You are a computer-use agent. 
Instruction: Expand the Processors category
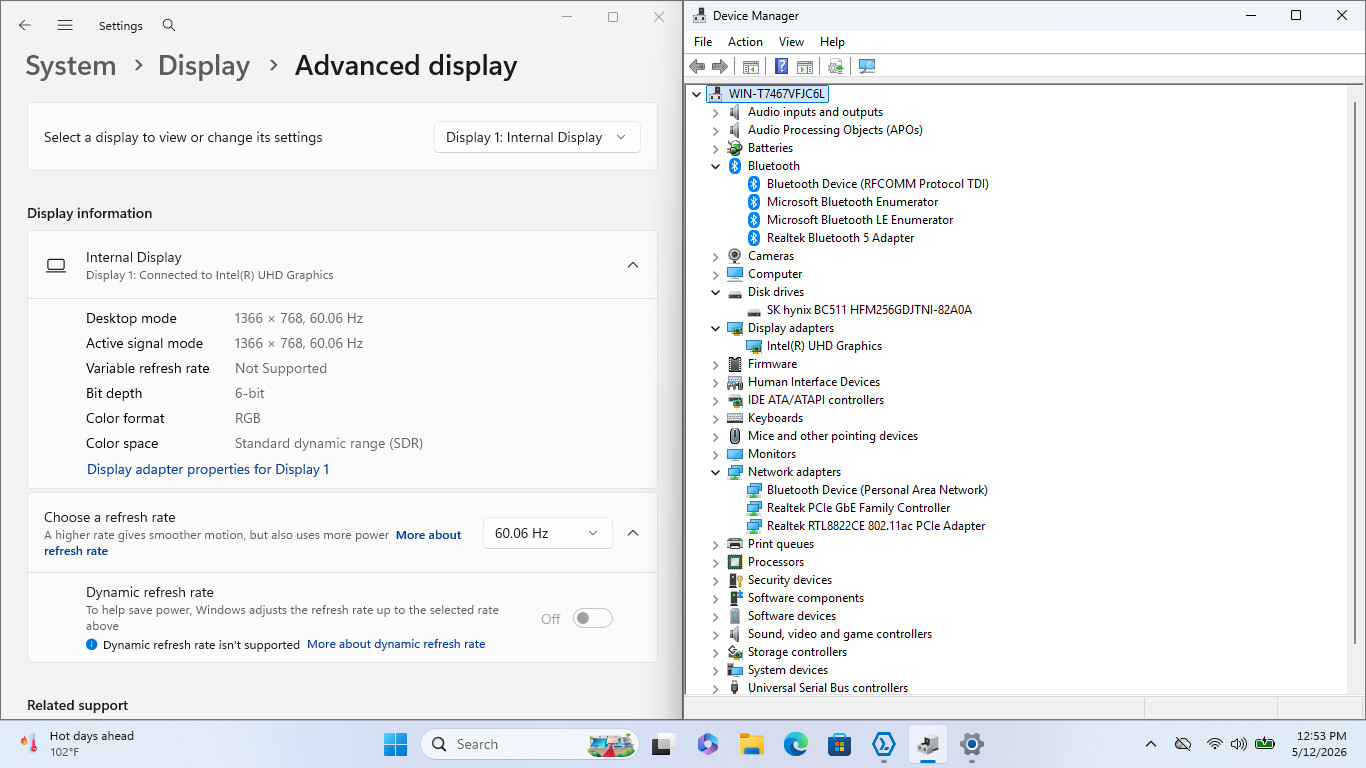[x=715, y=562]
